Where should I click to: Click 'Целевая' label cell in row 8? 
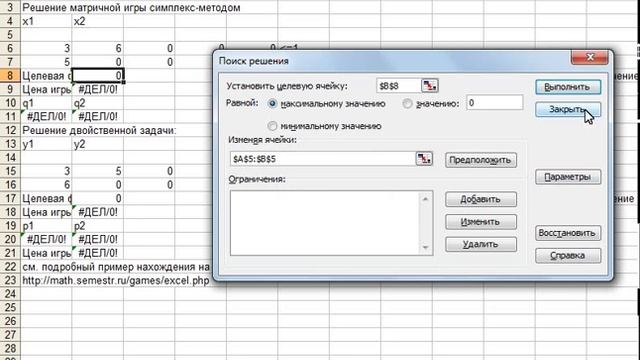click(46, 76)
